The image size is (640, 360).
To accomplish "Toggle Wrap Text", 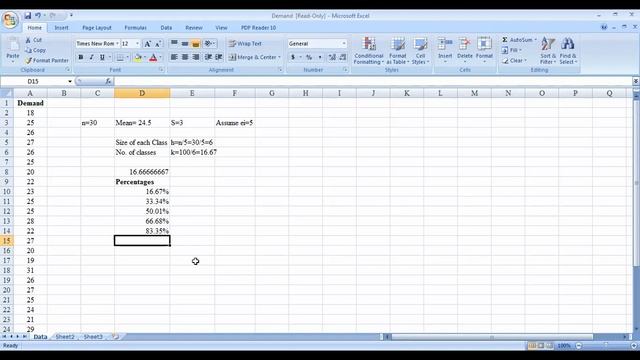I will [245, 43].
